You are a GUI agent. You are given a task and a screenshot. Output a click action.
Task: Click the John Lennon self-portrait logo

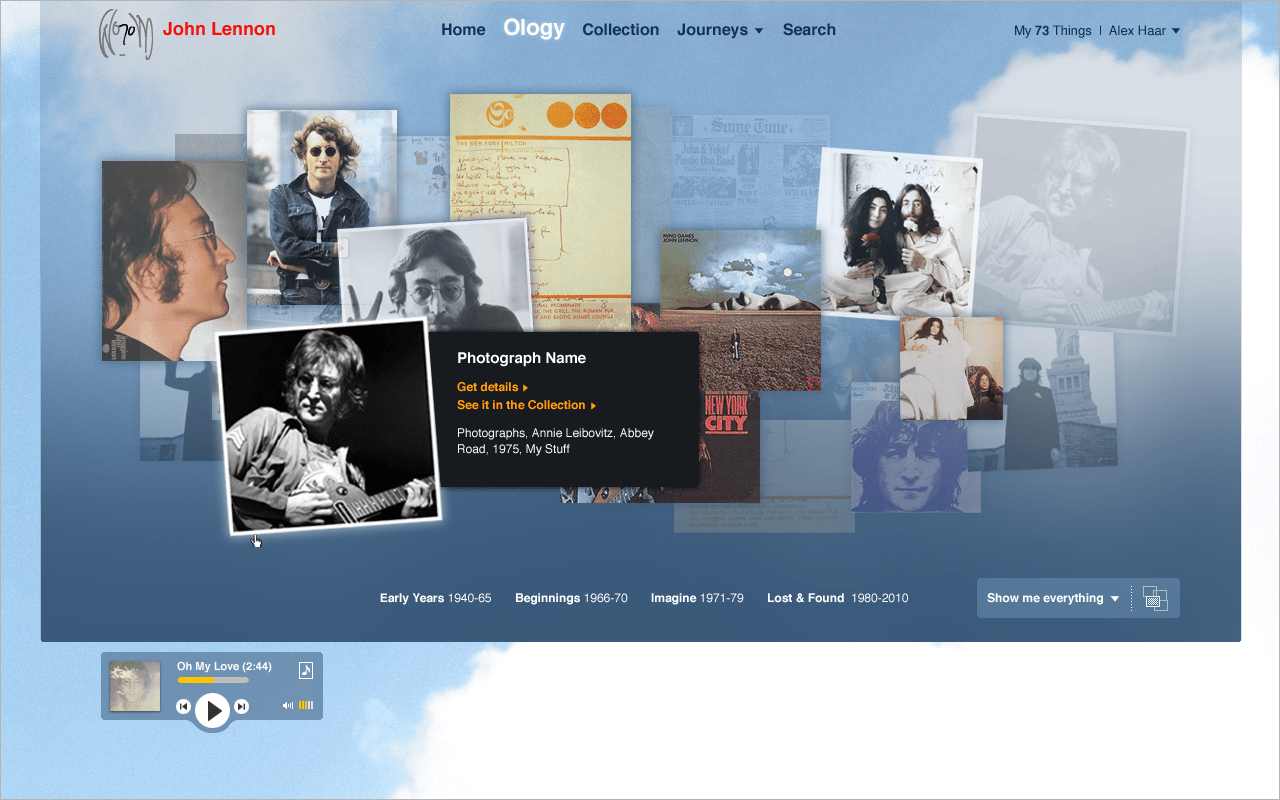(126, 34)
